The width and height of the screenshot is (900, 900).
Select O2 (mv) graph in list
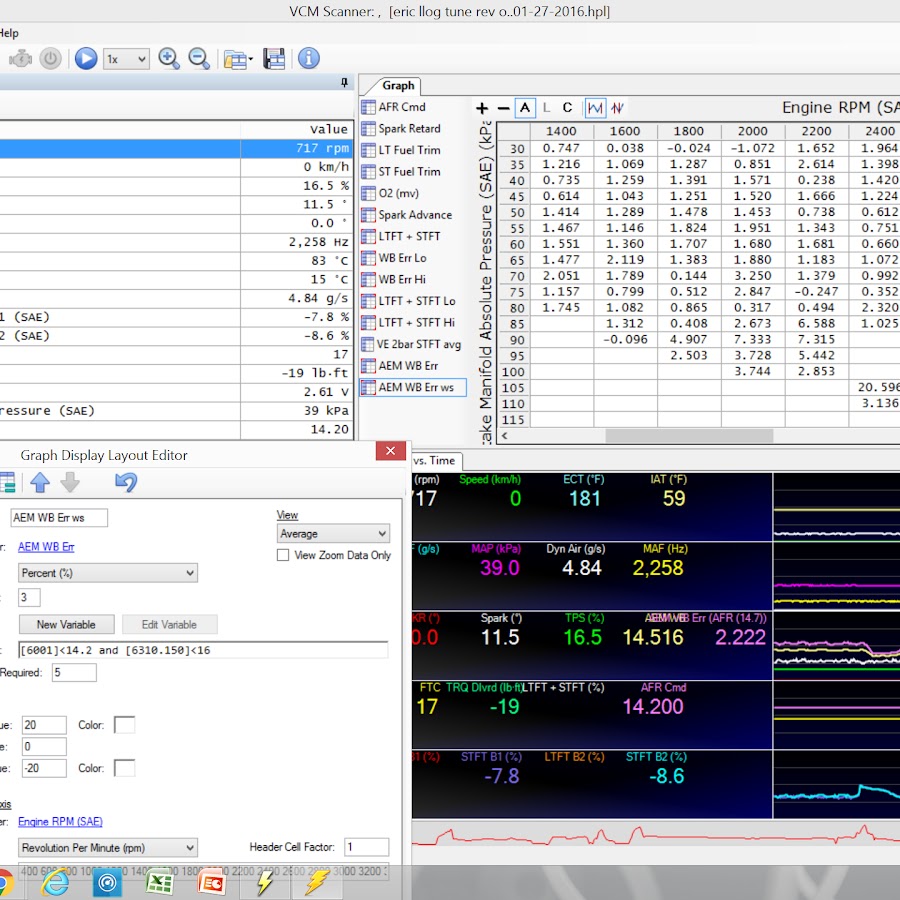[398, 193]
